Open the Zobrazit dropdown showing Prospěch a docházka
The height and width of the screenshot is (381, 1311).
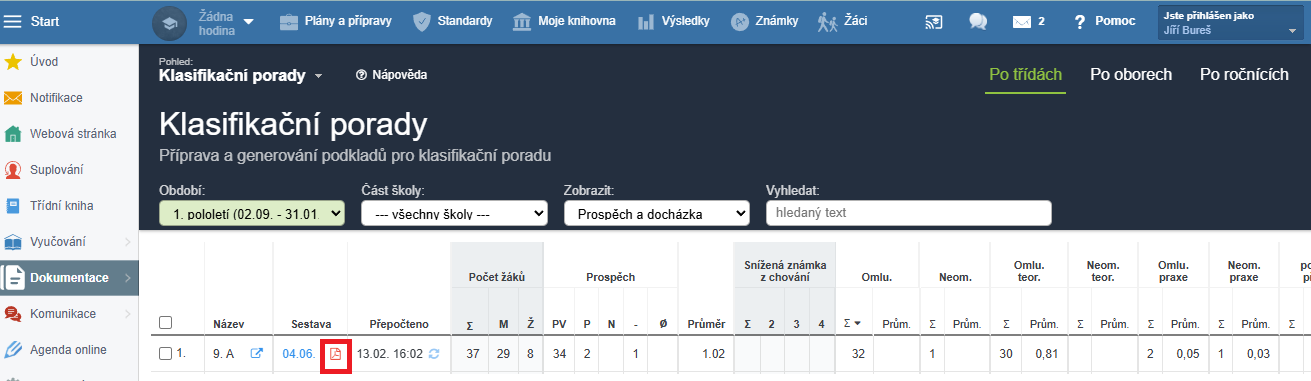click(x=657, y=213)
